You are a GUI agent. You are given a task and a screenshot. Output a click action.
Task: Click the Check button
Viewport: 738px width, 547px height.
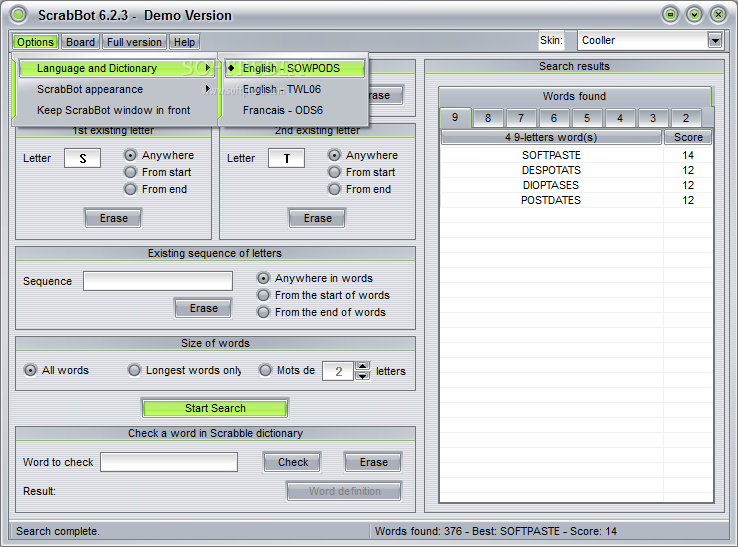point(292,462)
